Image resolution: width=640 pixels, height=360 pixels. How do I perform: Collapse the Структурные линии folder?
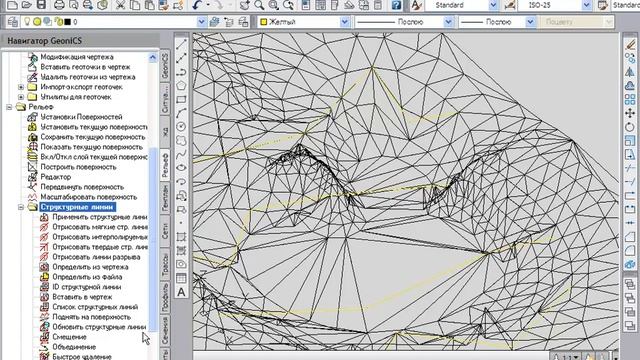21,207
